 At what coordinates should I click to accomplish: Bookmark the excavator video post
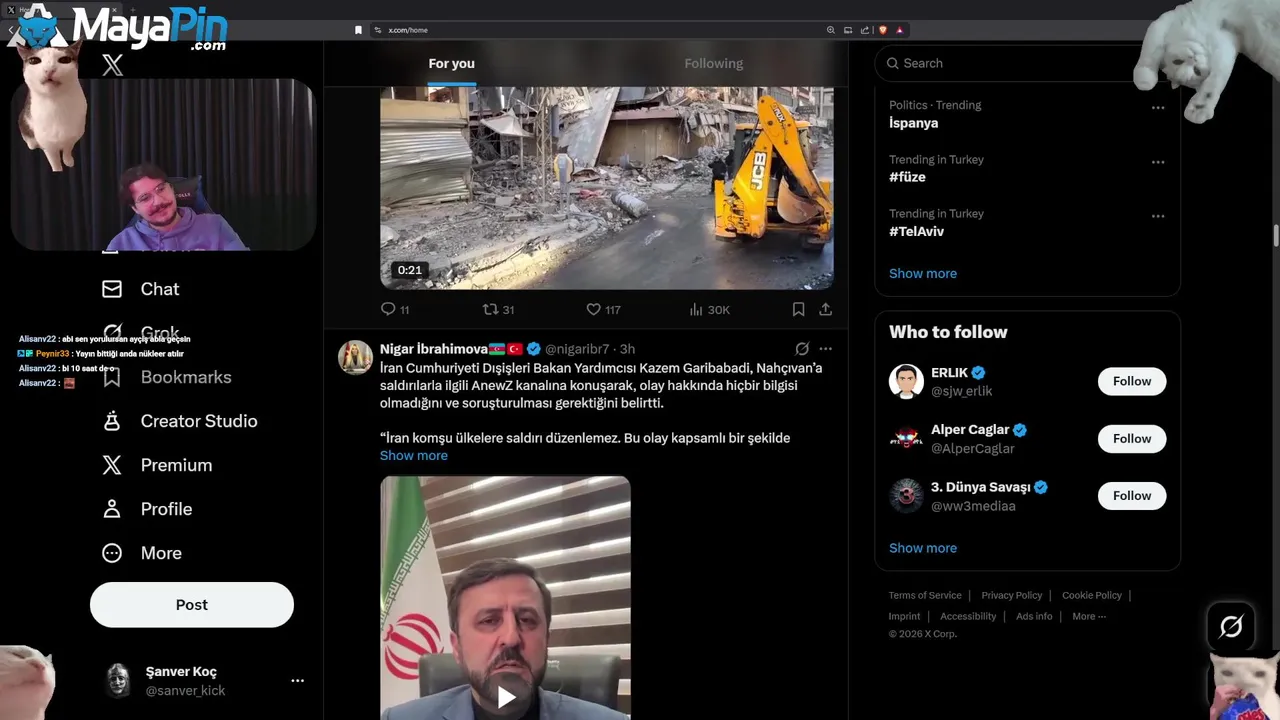pyautogui.click(x=798, y=309)
